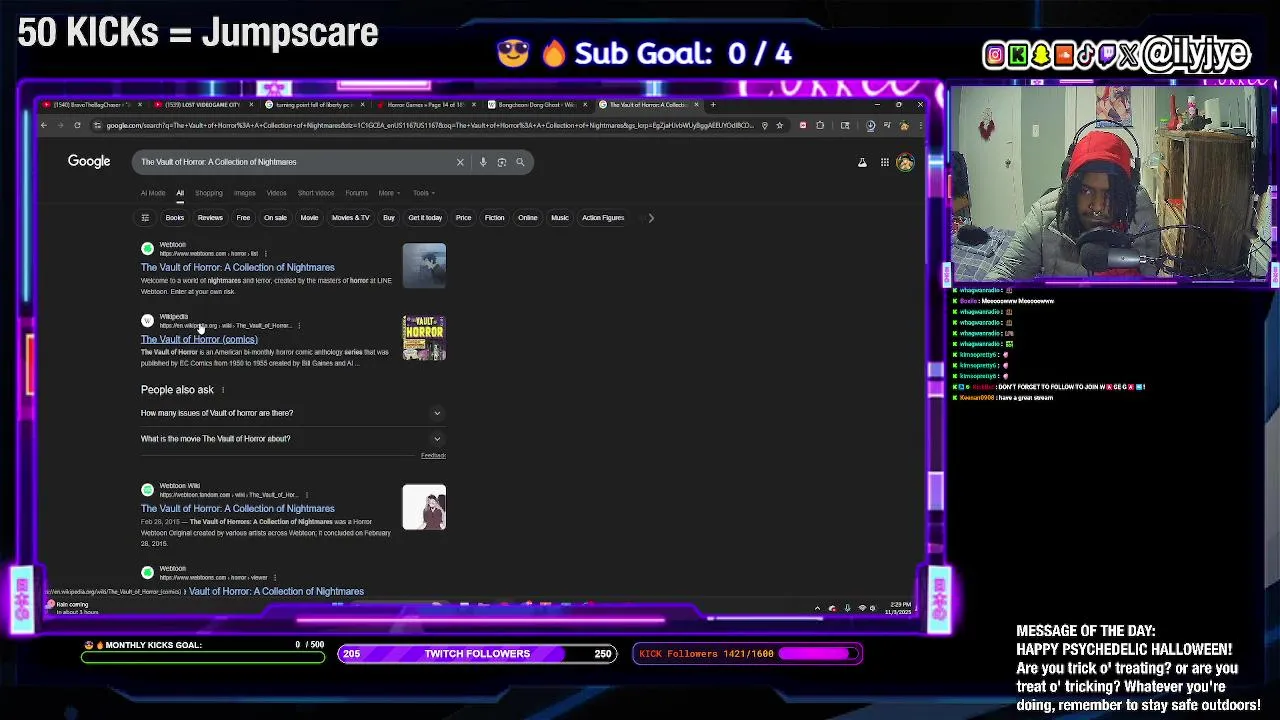
Task: Open more options for the Wikipedia result
Action: coord(299,326)
